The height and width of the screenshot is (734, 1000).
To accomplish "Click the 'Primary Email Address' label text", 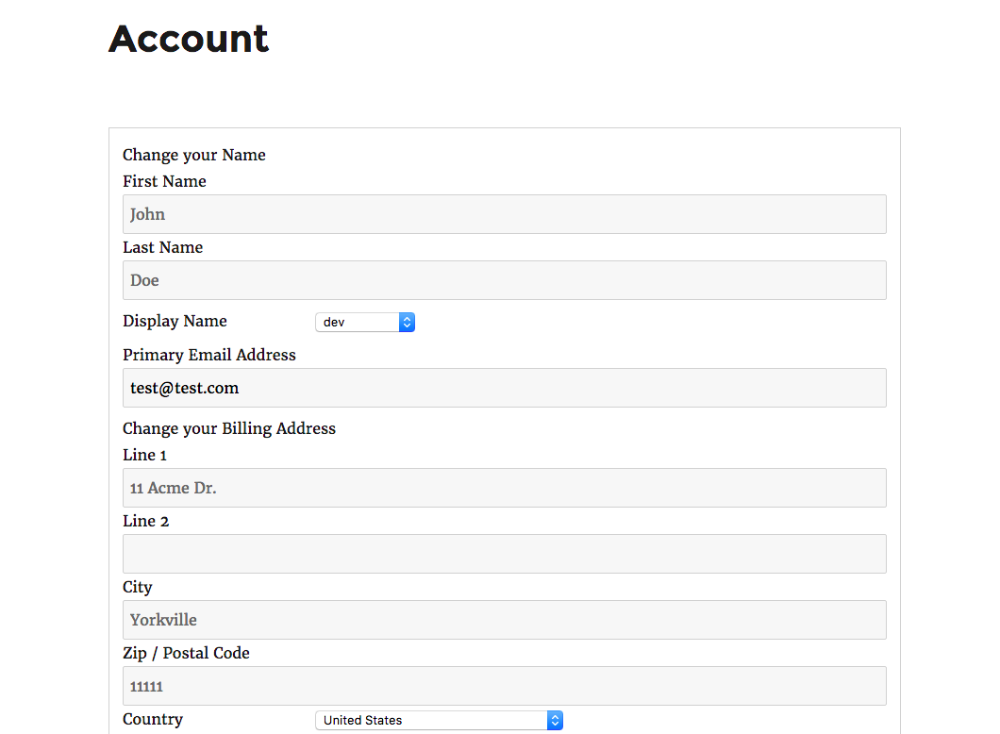I will [209, 355].
